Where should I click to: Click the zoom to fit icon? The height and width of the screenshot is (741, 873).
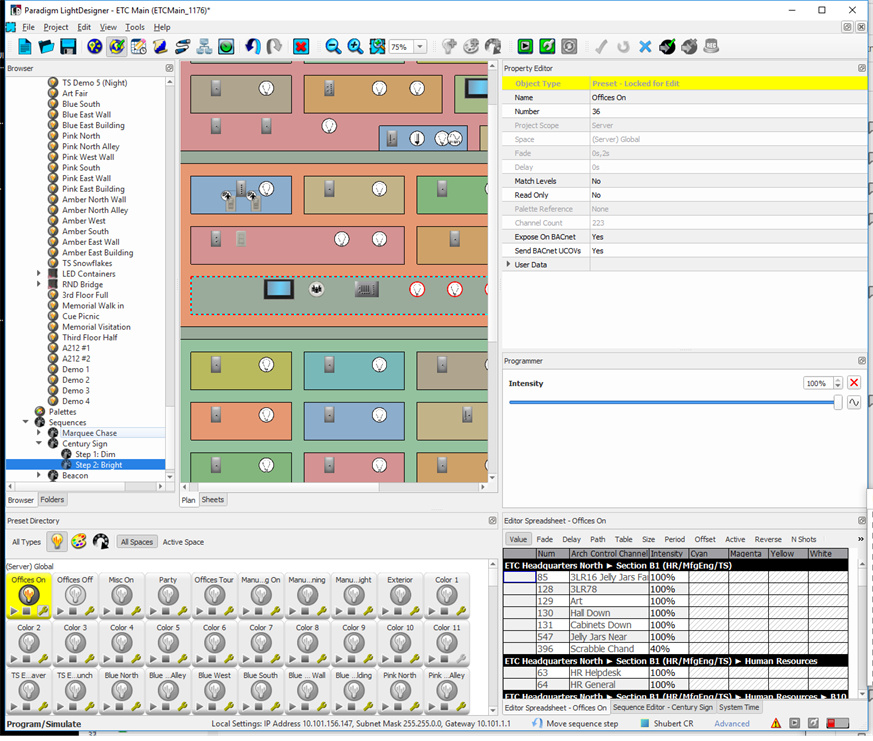377,47
